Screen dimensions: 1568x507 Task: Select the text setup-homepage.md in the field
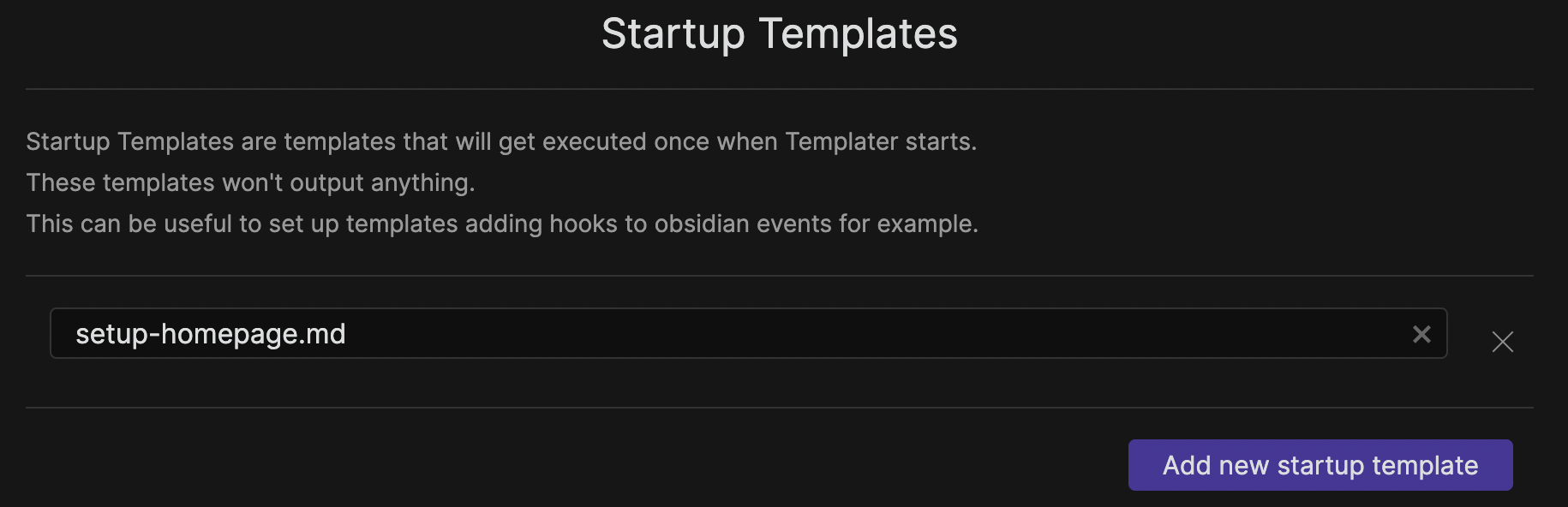pyautogui.click(x=210, y=334)
